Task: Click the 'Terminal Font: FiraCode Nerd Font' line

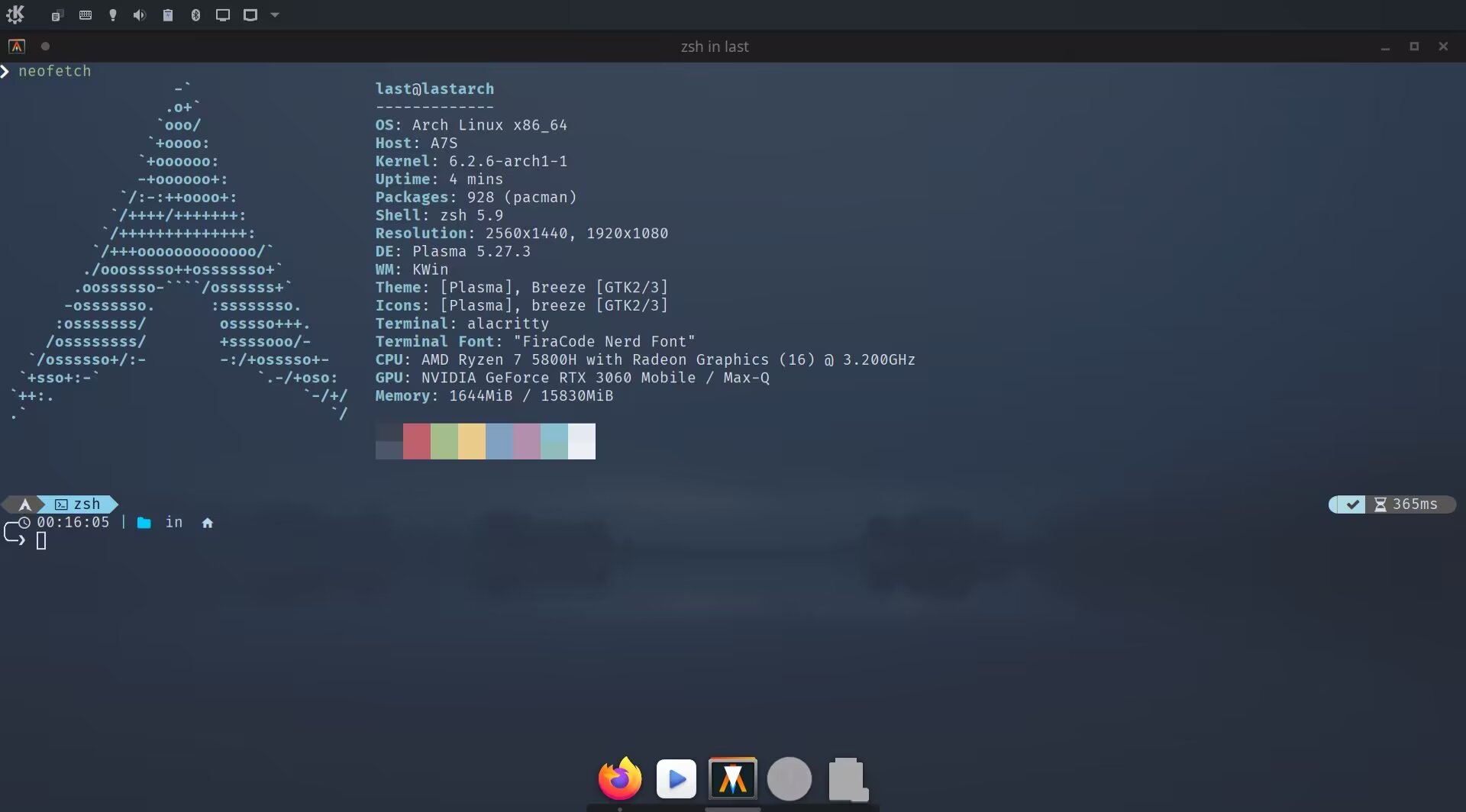Action: [535, 342]
